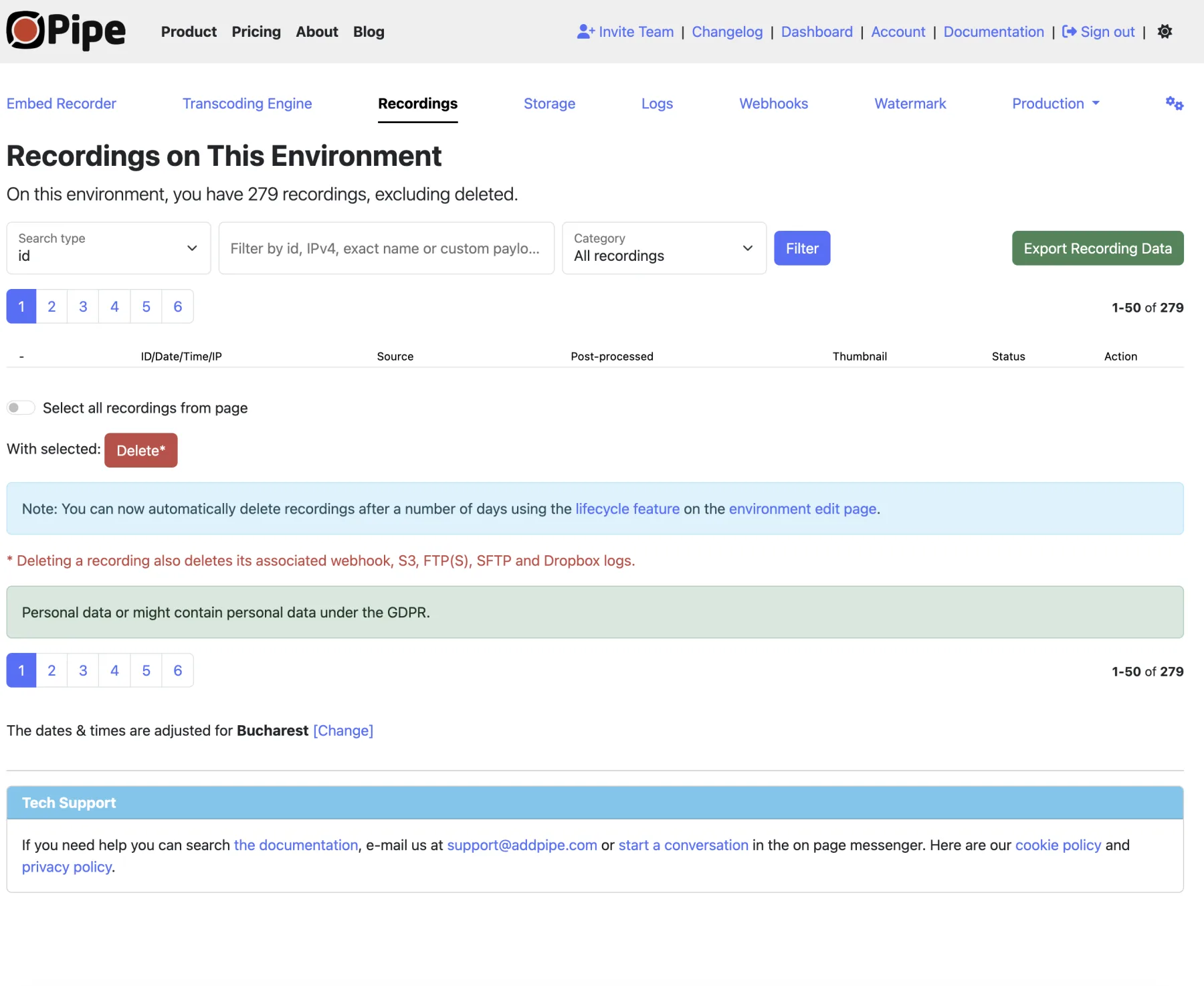1204x986 pixels.
Task: Open the Embed Recorder tab
Action: coord(62,104)
